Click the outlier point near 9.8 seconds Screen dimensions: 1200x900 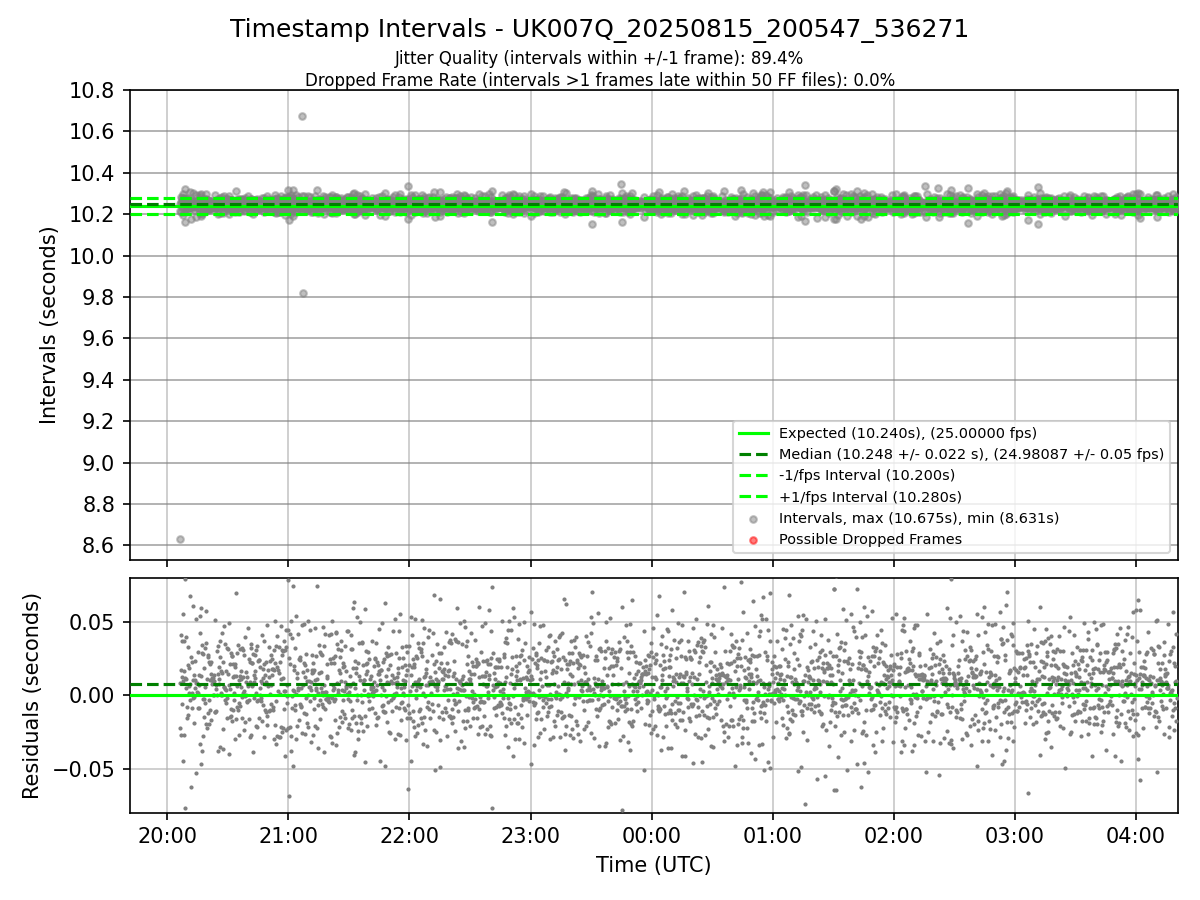click(303, 293)
